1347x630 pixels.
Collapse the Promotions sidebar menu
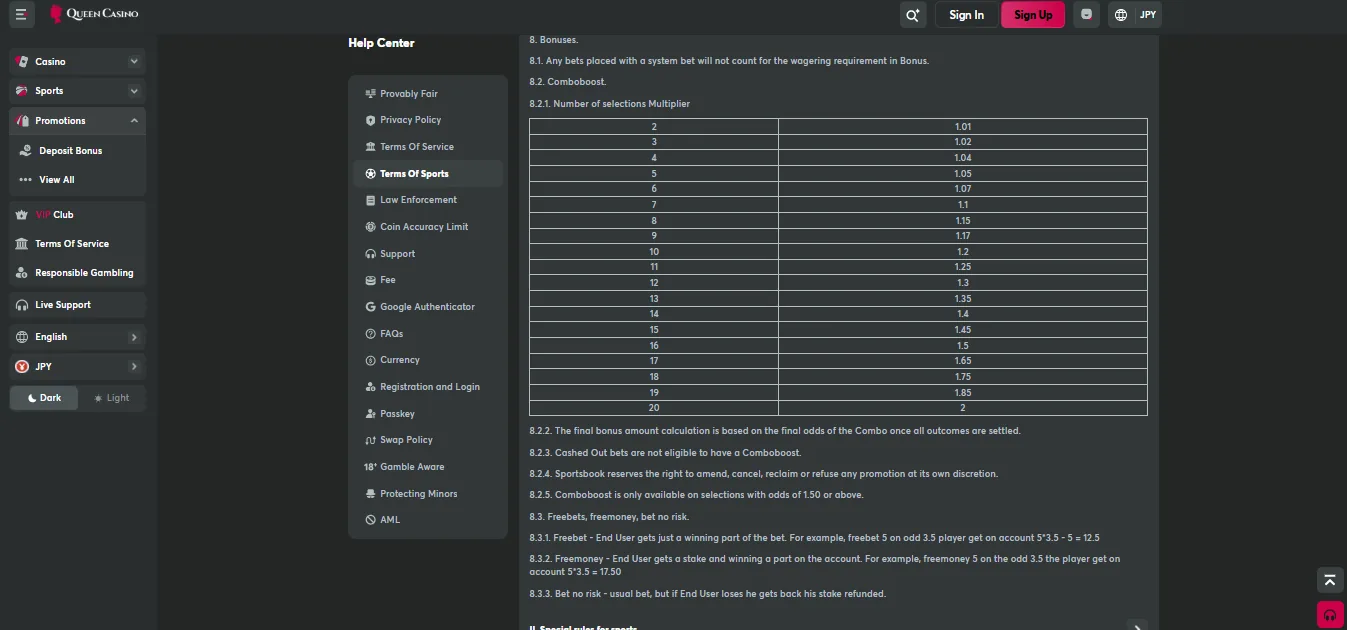click(x=134, y=121)
